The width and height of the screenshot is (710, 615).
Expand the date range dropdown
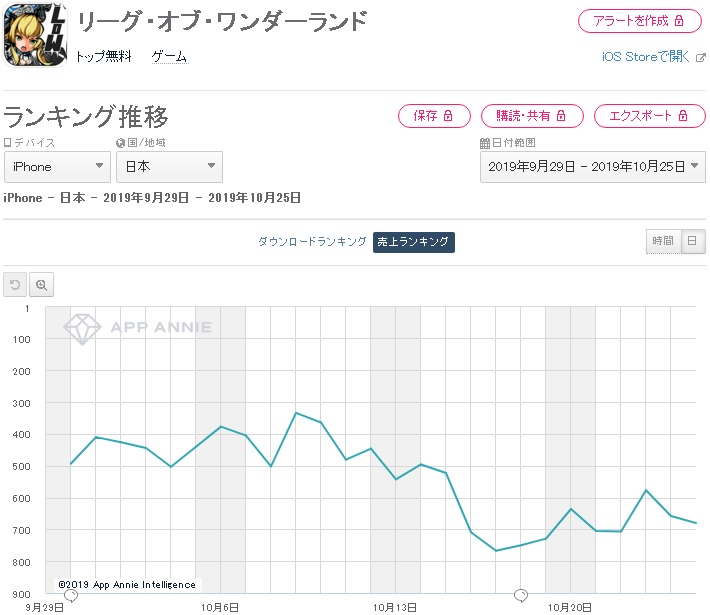tap(593, 167)
